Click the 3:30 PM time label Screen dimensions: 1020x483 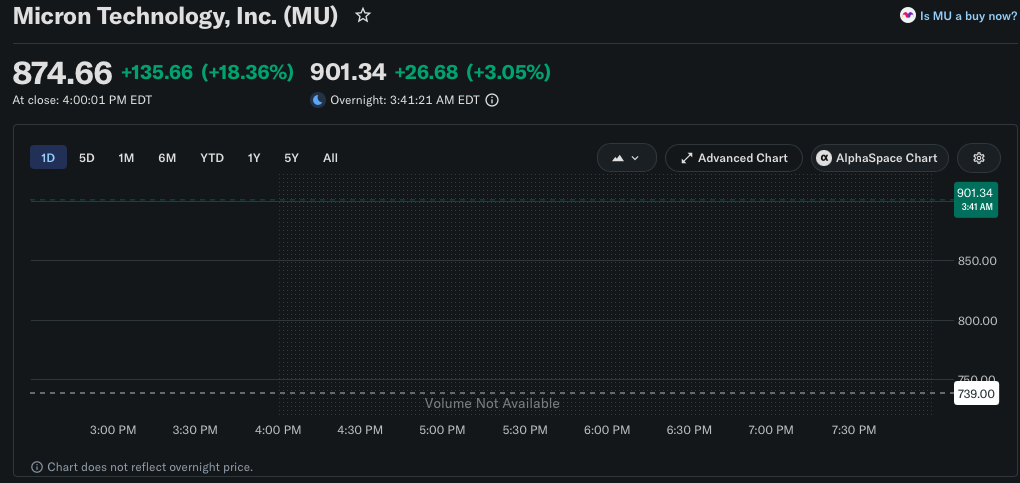point(195,430)
